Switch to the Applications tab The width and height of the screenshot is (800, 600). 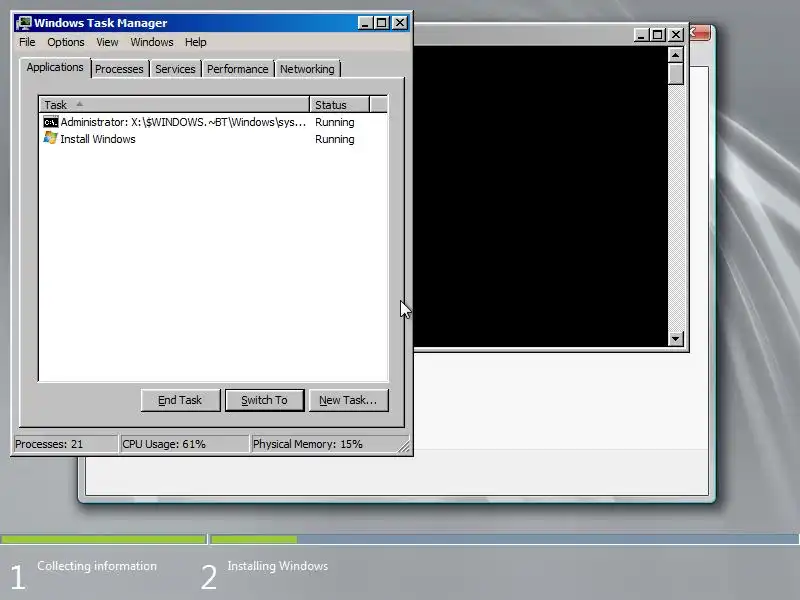(x=55, y=67)
